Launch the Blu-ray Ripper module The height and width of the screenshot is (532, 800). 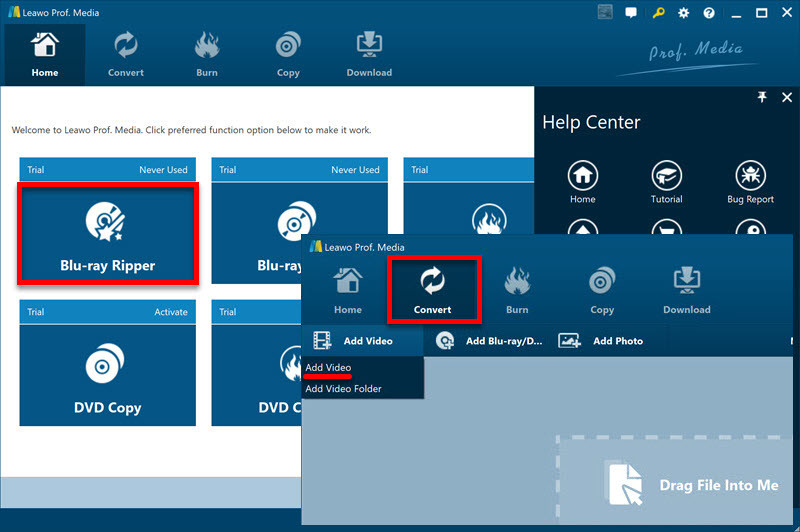[x=108, y=234]
